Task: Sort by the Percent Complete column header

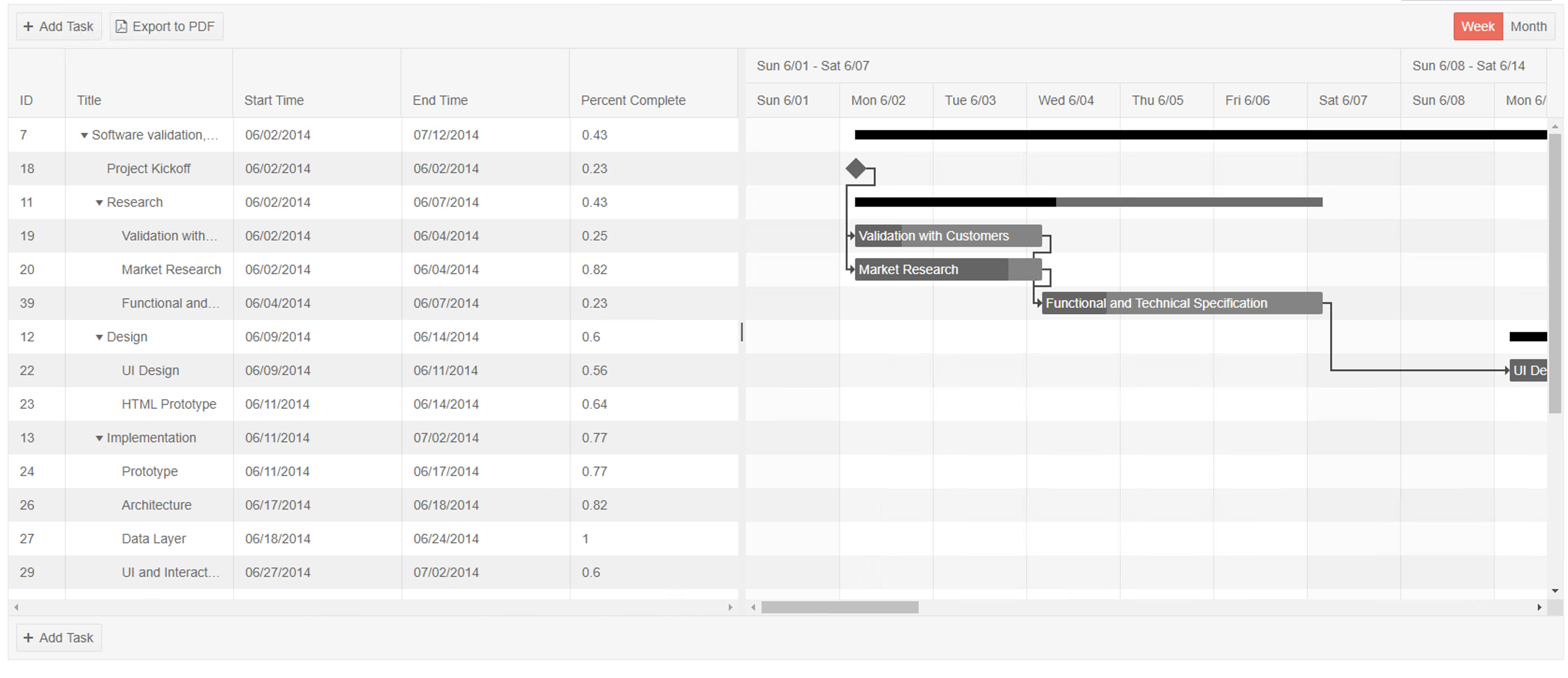Action: point(632,101)
